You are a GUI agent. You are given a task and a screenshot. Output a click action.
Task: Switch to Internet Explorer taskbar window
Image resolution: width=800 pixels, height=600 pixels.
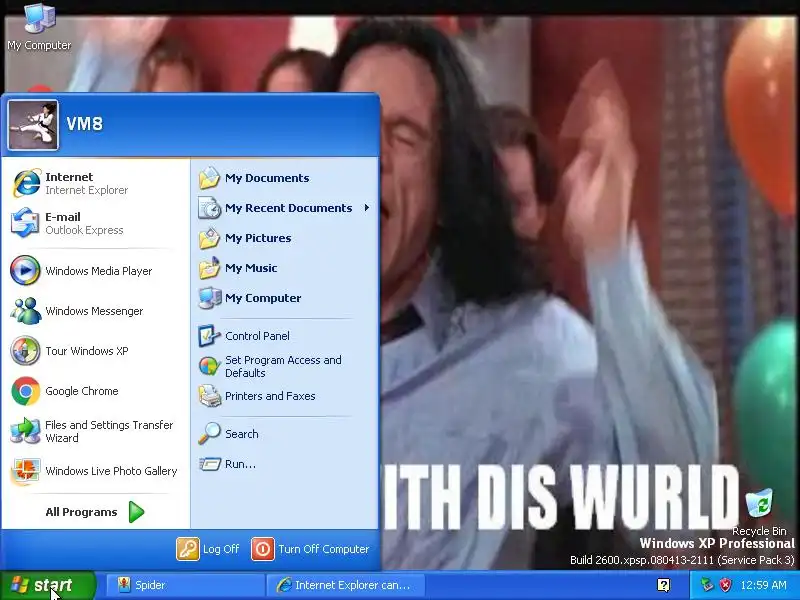click(344, 585)
